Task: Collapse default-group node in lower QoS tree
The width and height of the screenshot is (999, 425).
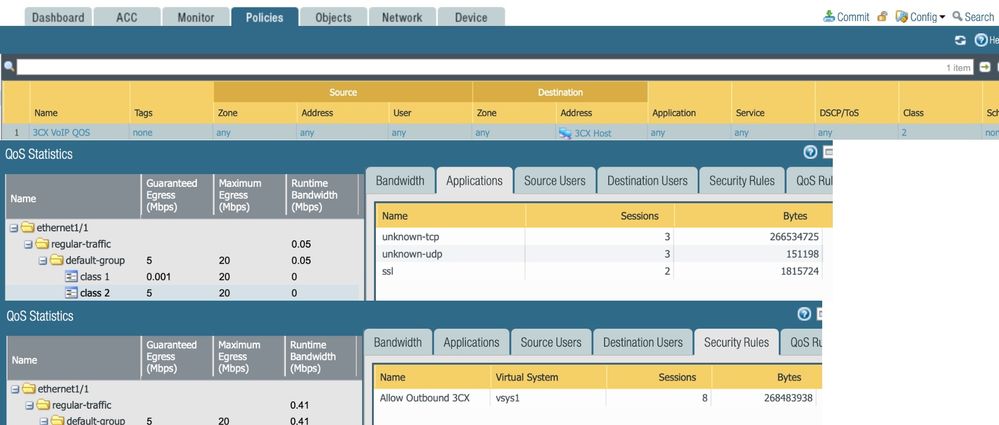Action: click(45, 421)
